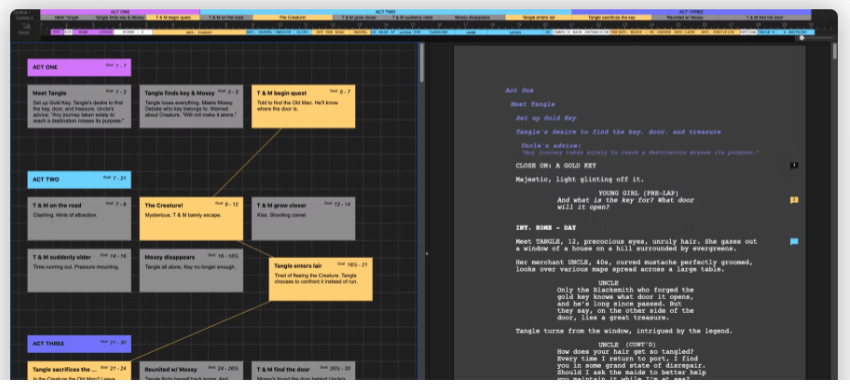Select 'Mossy disappears' segment in Outline 2 timeline

click(x=472, y=18)
